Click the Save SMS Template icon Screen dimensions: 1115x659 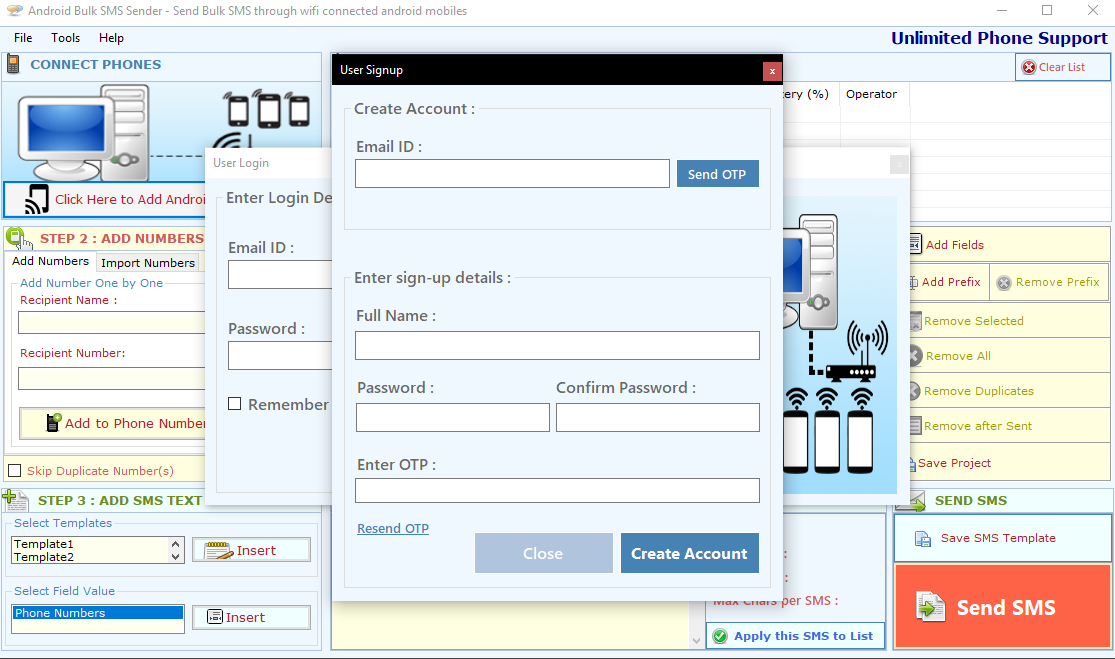click(923, 538)
